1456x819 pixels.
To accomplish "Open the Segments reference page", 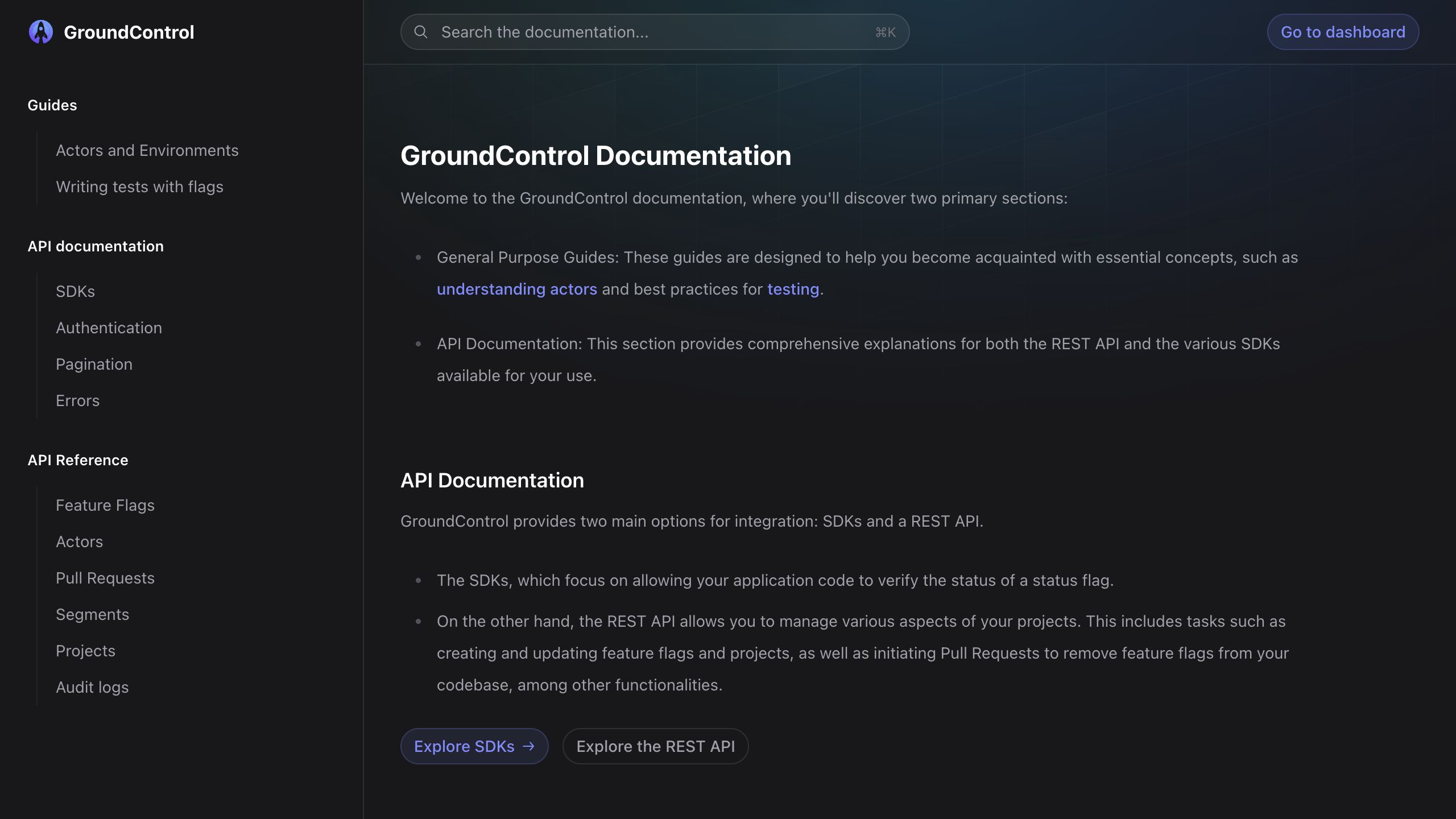I will [92, 614].
